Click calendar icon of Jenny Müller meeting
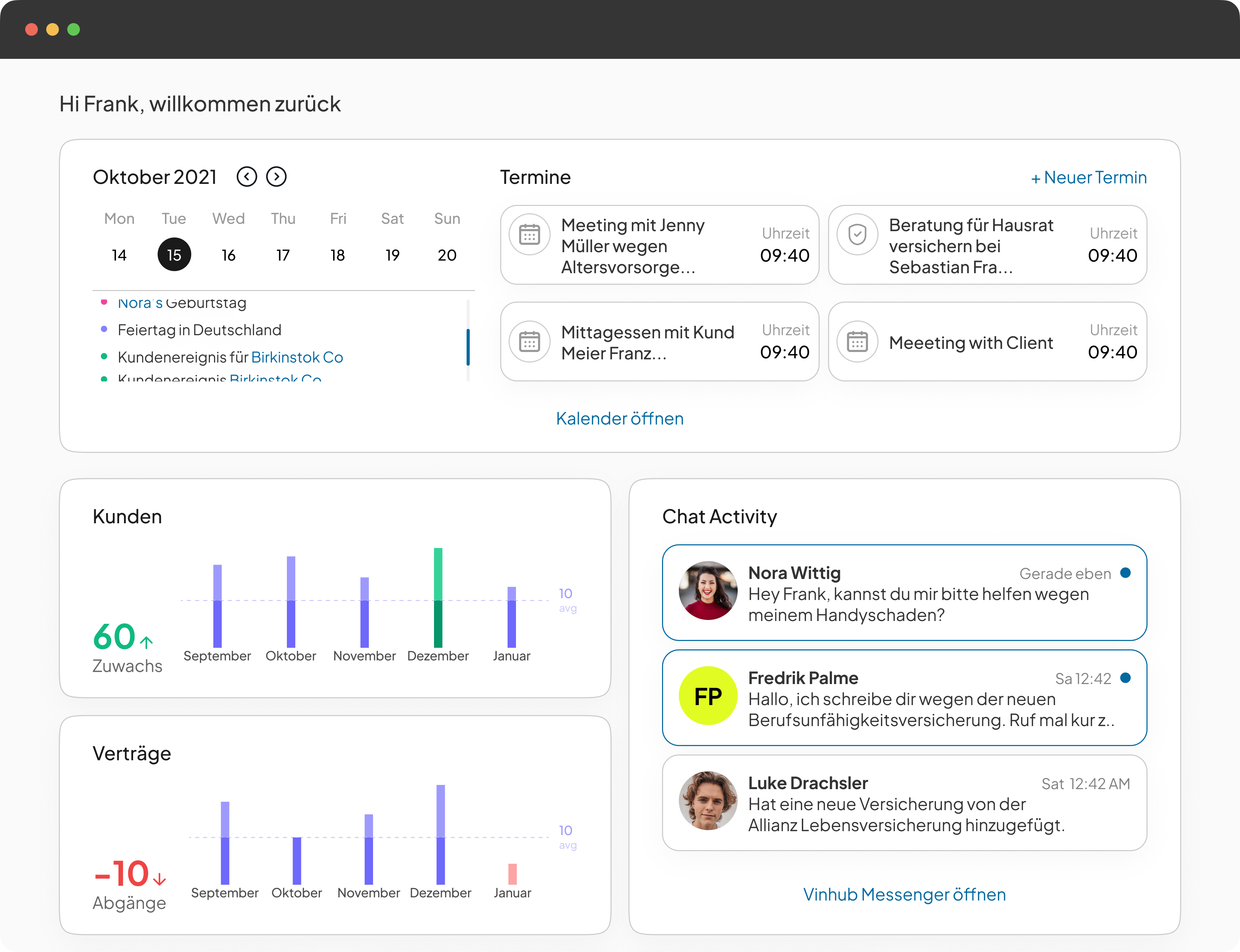 (x=529, y=235)
